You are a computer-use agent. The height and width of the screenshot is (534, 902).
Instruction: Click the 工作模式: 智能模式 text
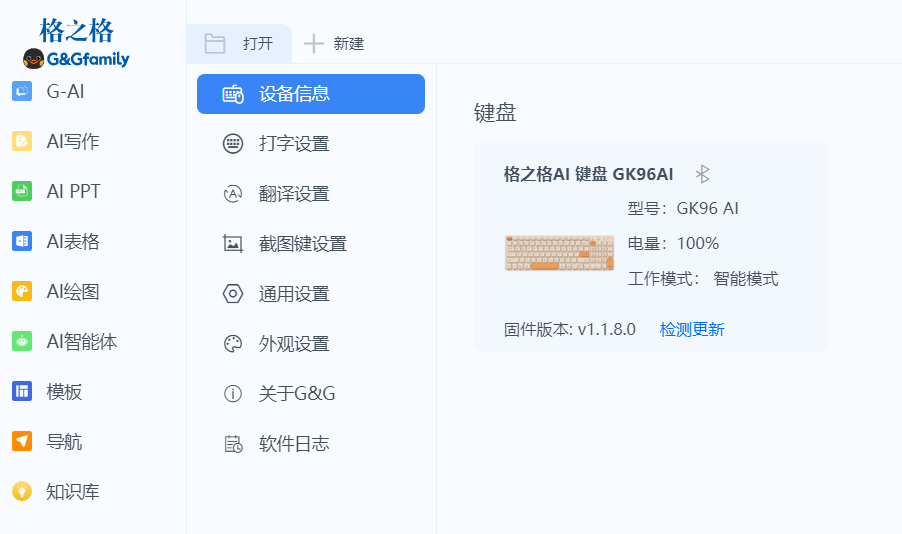(x=702, y=279)
